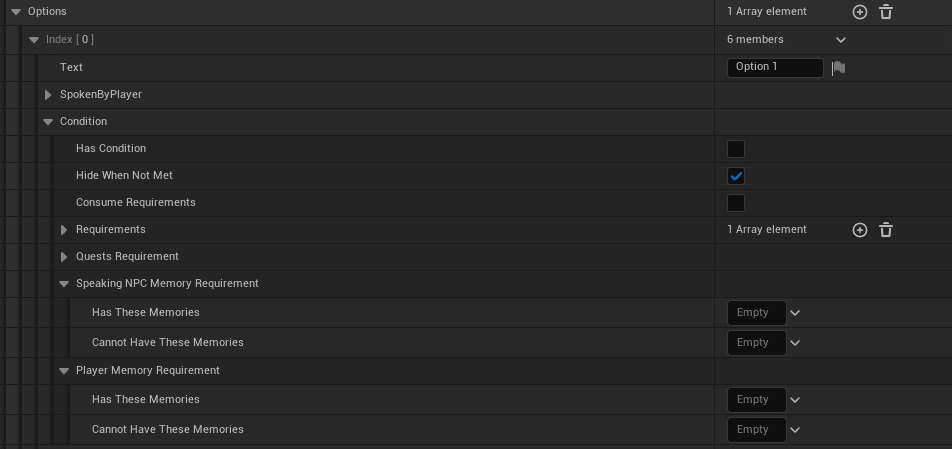Open Player Cannot Have These Memories dropdown
This screenshot has width=952, height=449.
[795, 430]
